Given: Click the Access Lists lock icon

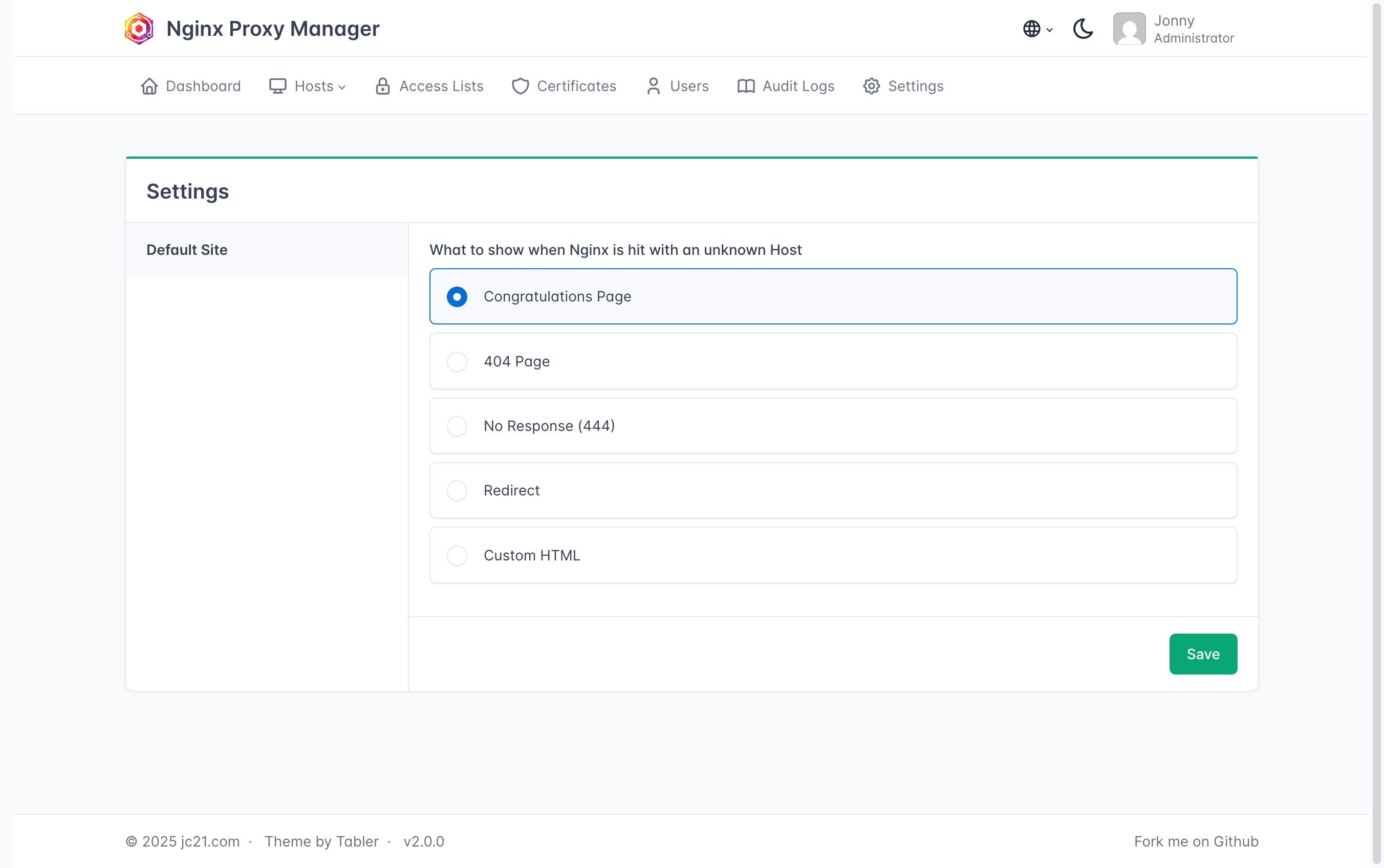Looking at the screenshot, I should click(383, 86).
